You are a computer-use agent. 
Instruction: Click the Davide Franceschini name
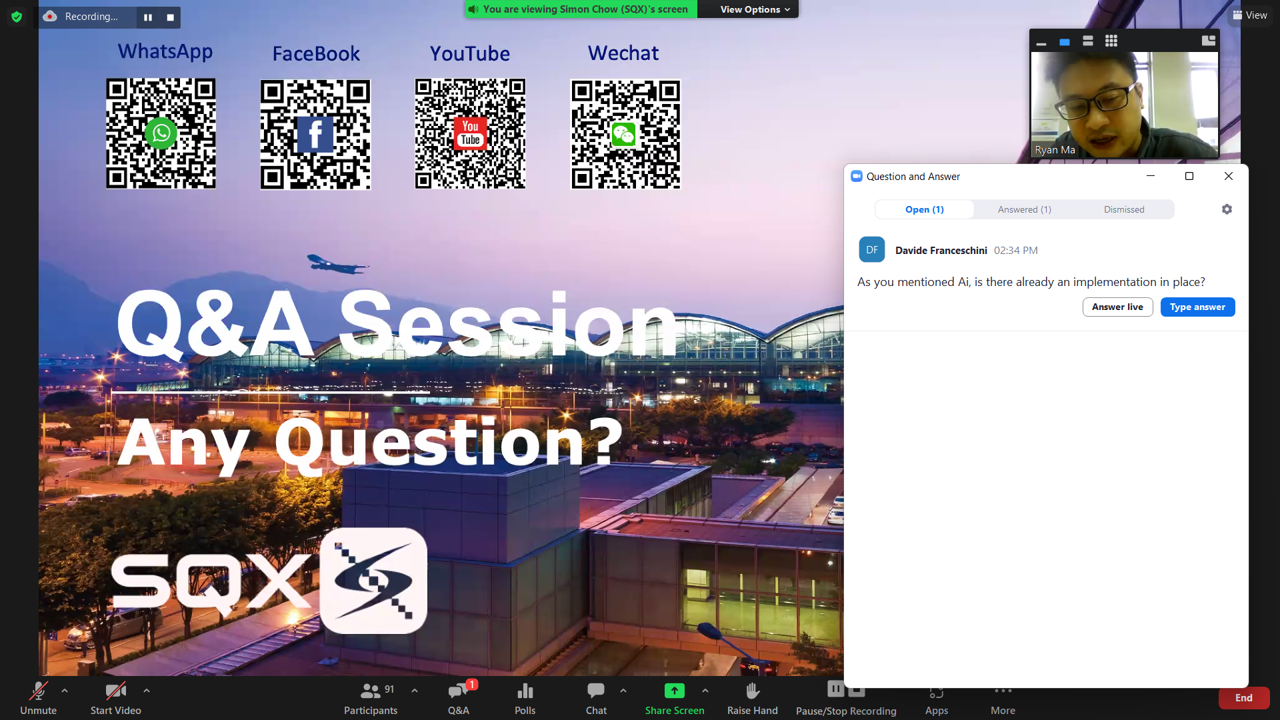[x=941, y=250]
